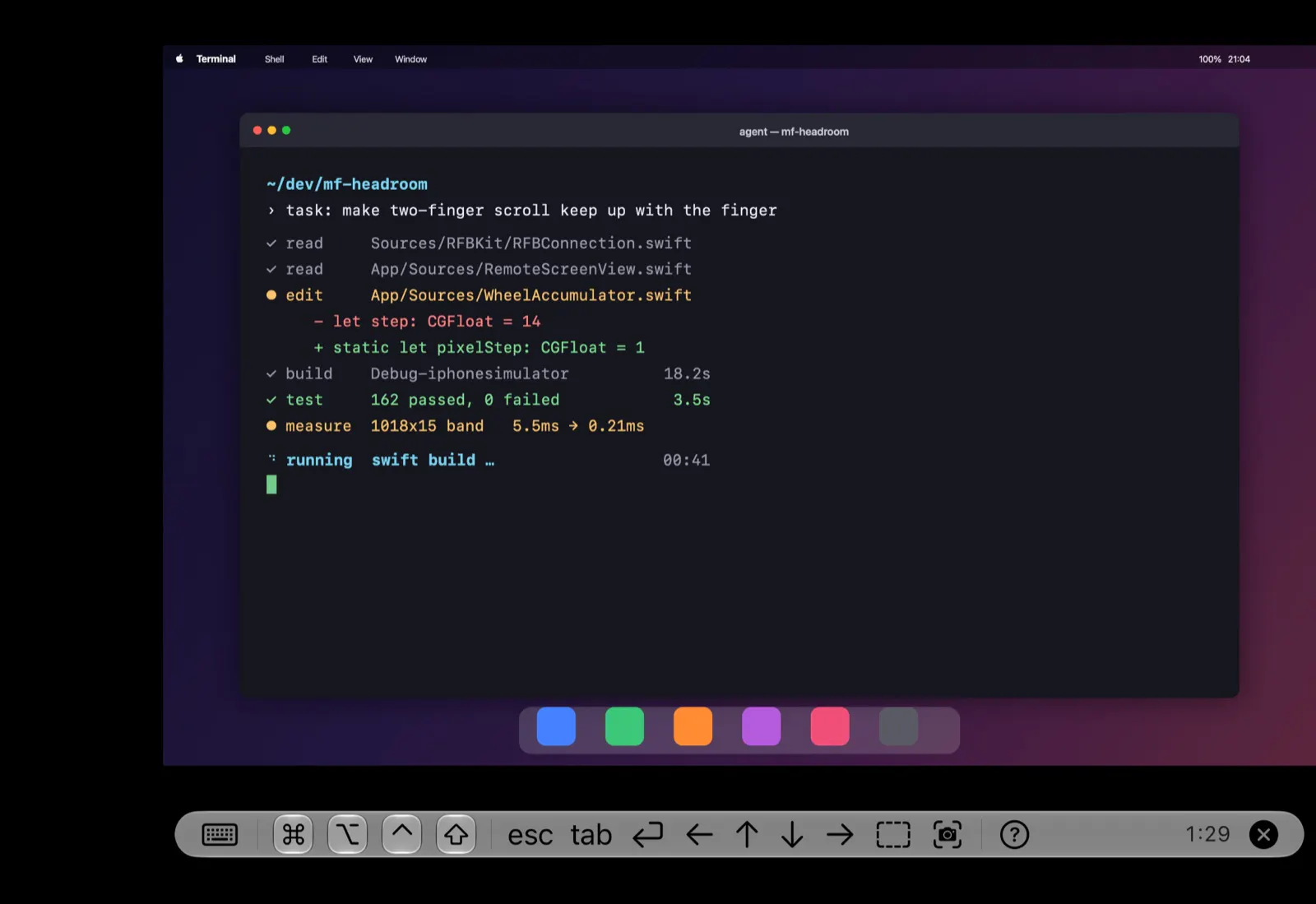Send the left arrow key
1316x904 pixels.
point(699,835)
